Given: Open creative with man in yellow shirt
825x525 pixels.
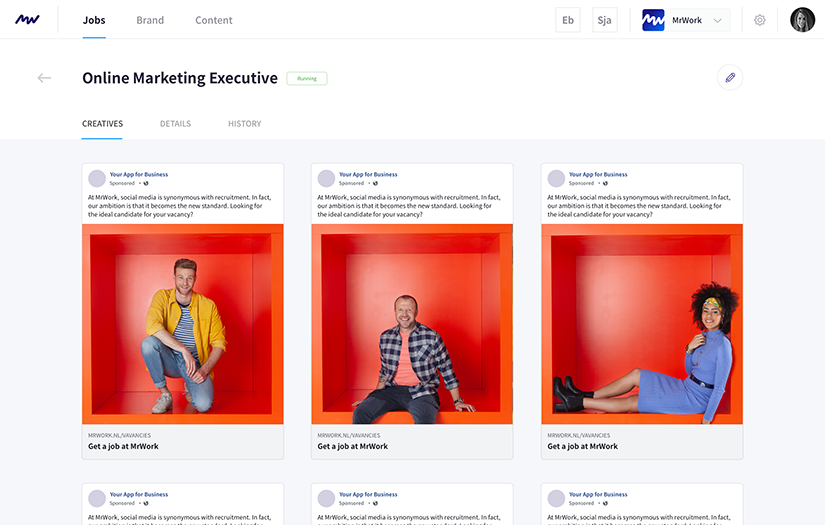Looking at the screenshot, I should [183, 324].
